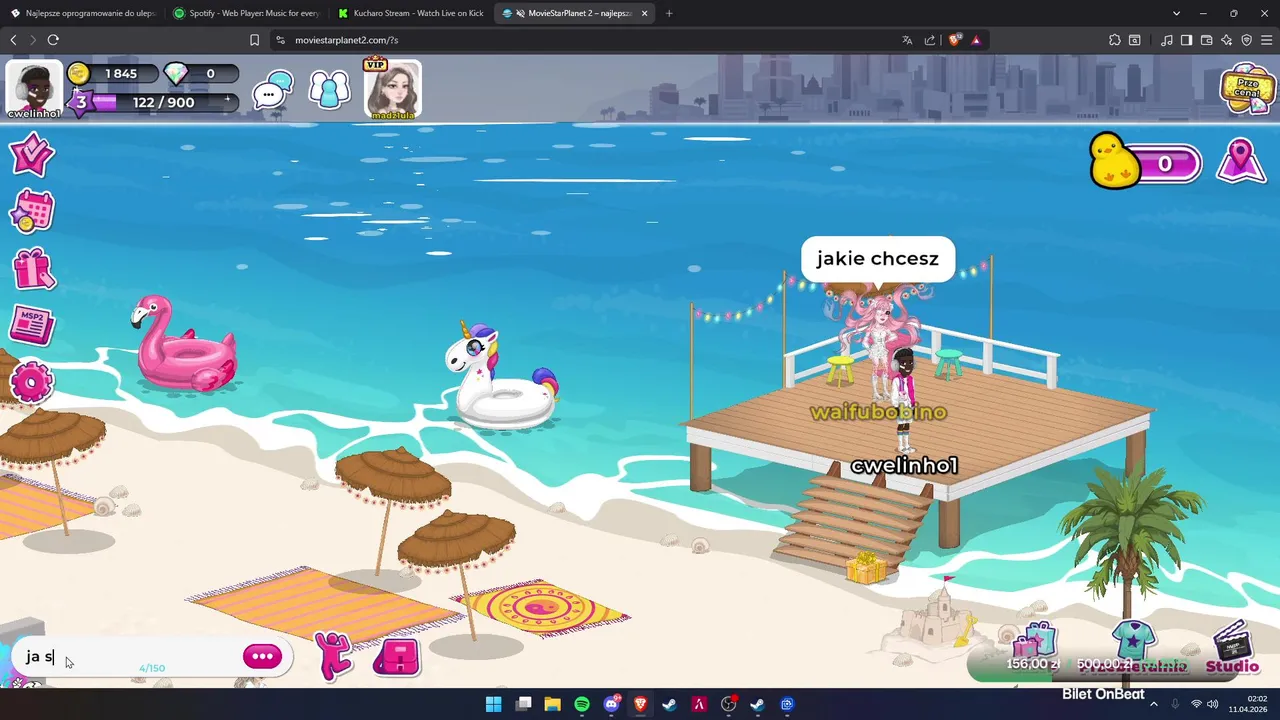Open a new browser tab
Image resolution: width=1280 pixels, height=720 pixels.
coord(669,13)
